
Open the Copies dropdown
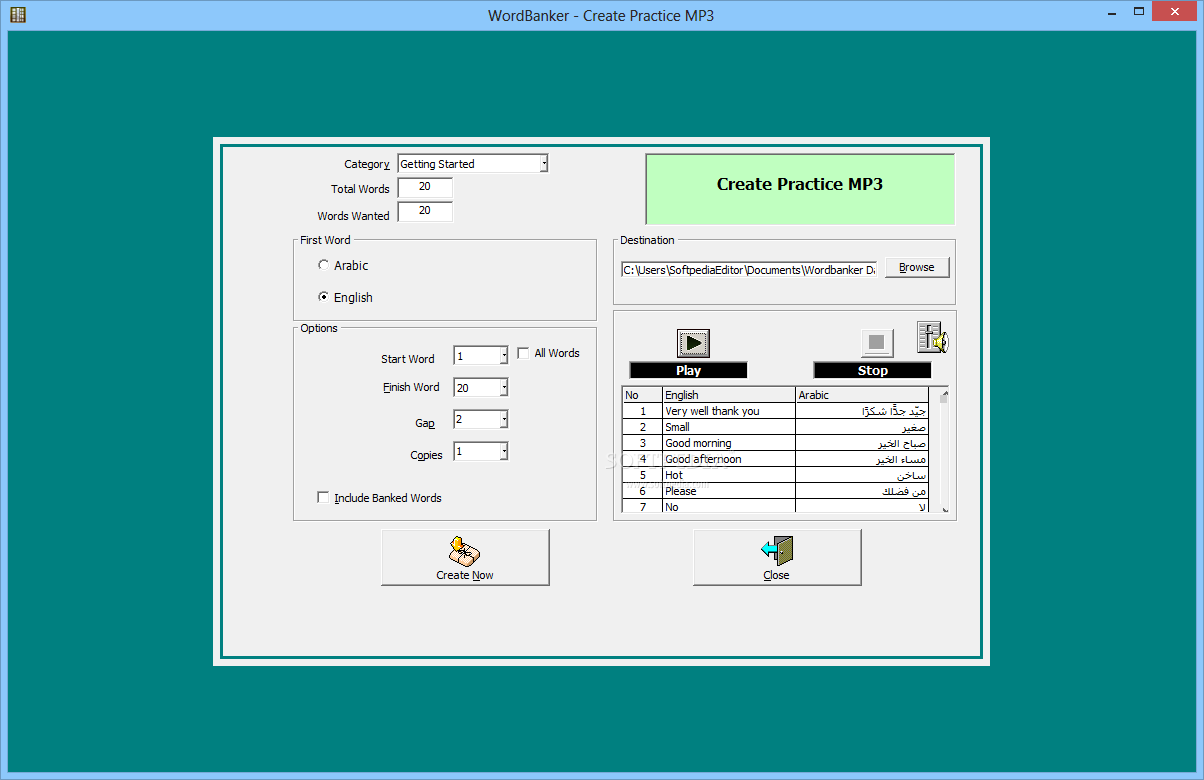(504, 452)
